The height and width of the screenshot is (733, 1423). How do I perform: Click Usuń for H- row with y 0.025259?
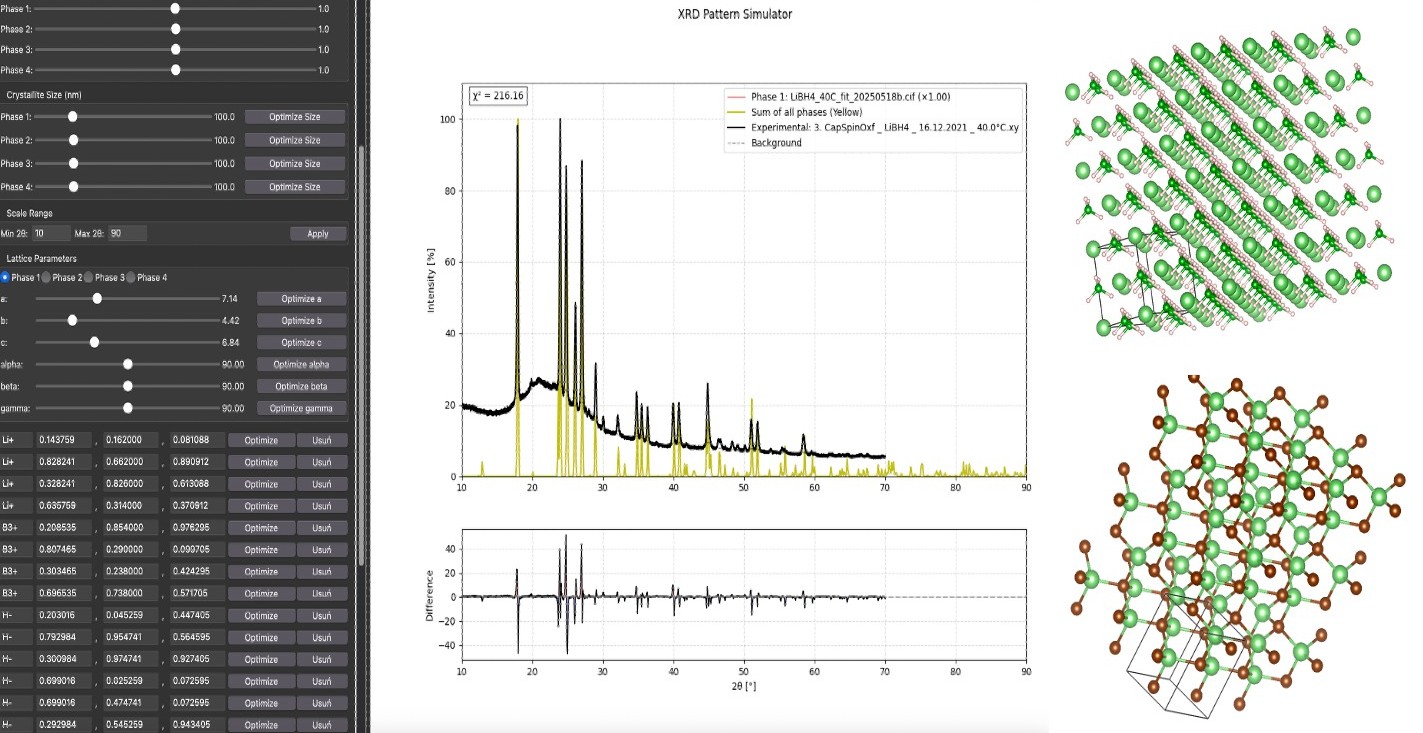[x=322, y=681]
